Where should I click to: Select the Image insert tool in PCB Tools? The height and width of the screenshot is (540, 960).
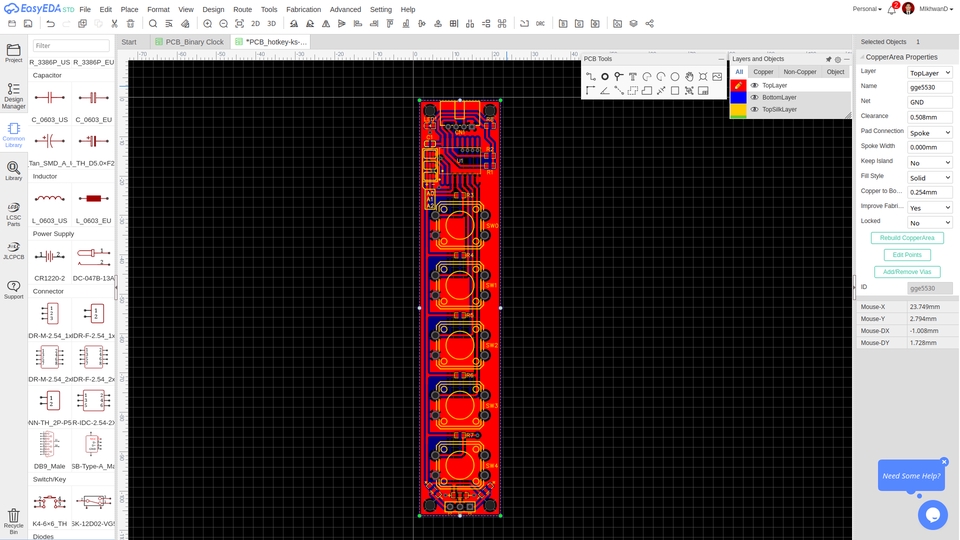(717, 76)
